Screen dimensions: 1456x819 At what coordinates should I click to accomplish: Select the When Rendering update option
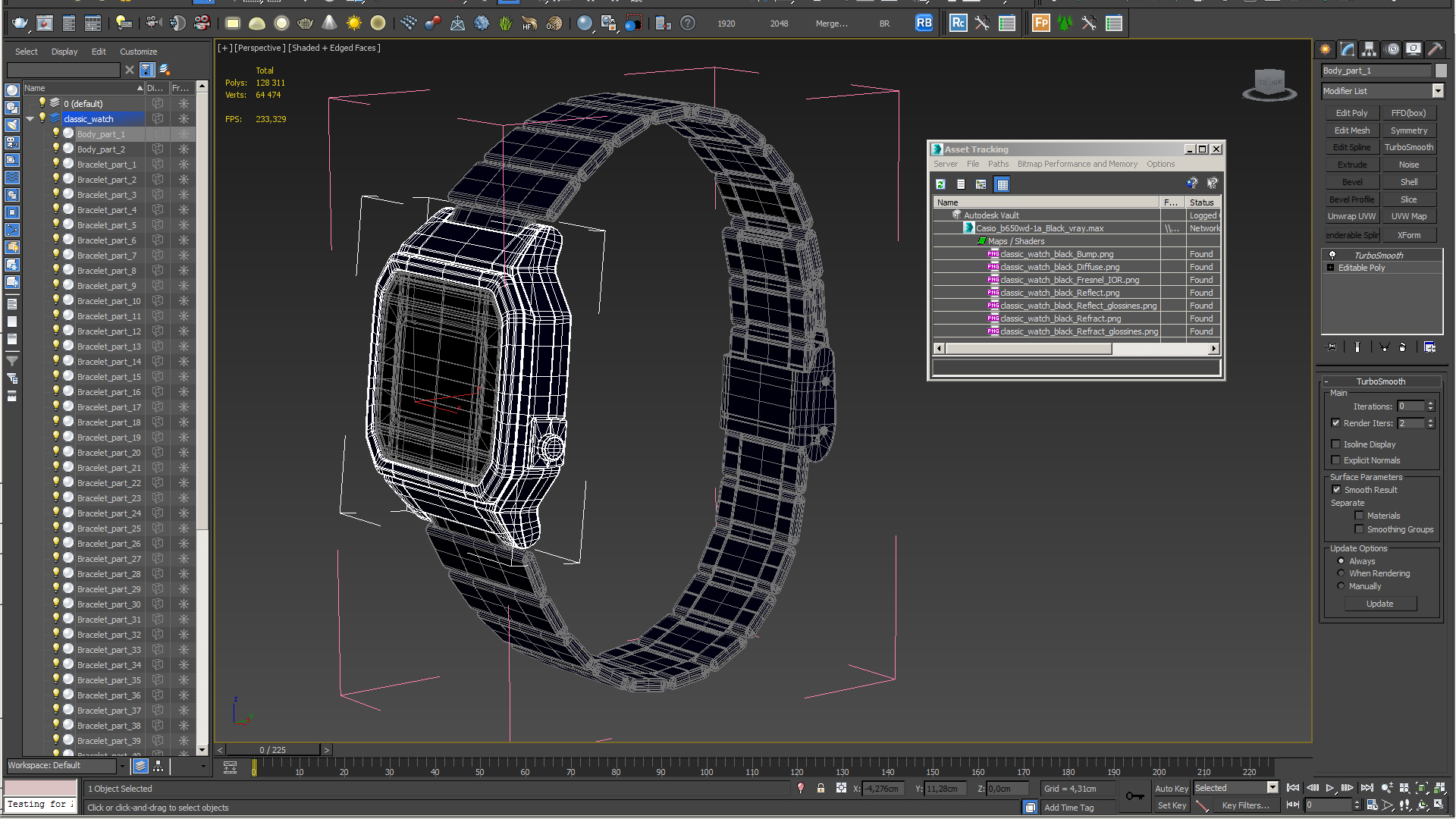pyautogui.click(x=1341, y=574)
